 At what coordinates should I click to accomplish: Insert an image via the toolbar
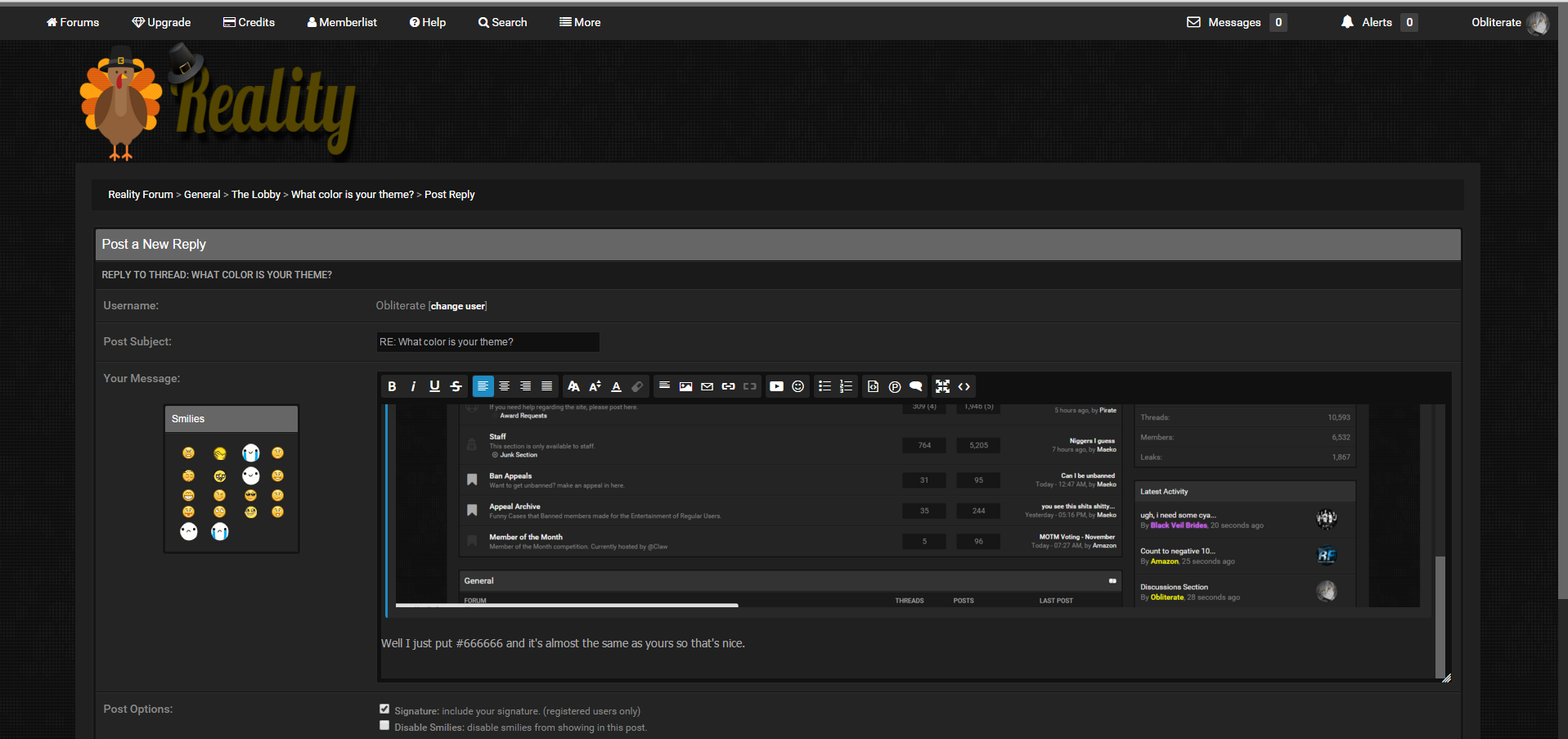[685, 386]
